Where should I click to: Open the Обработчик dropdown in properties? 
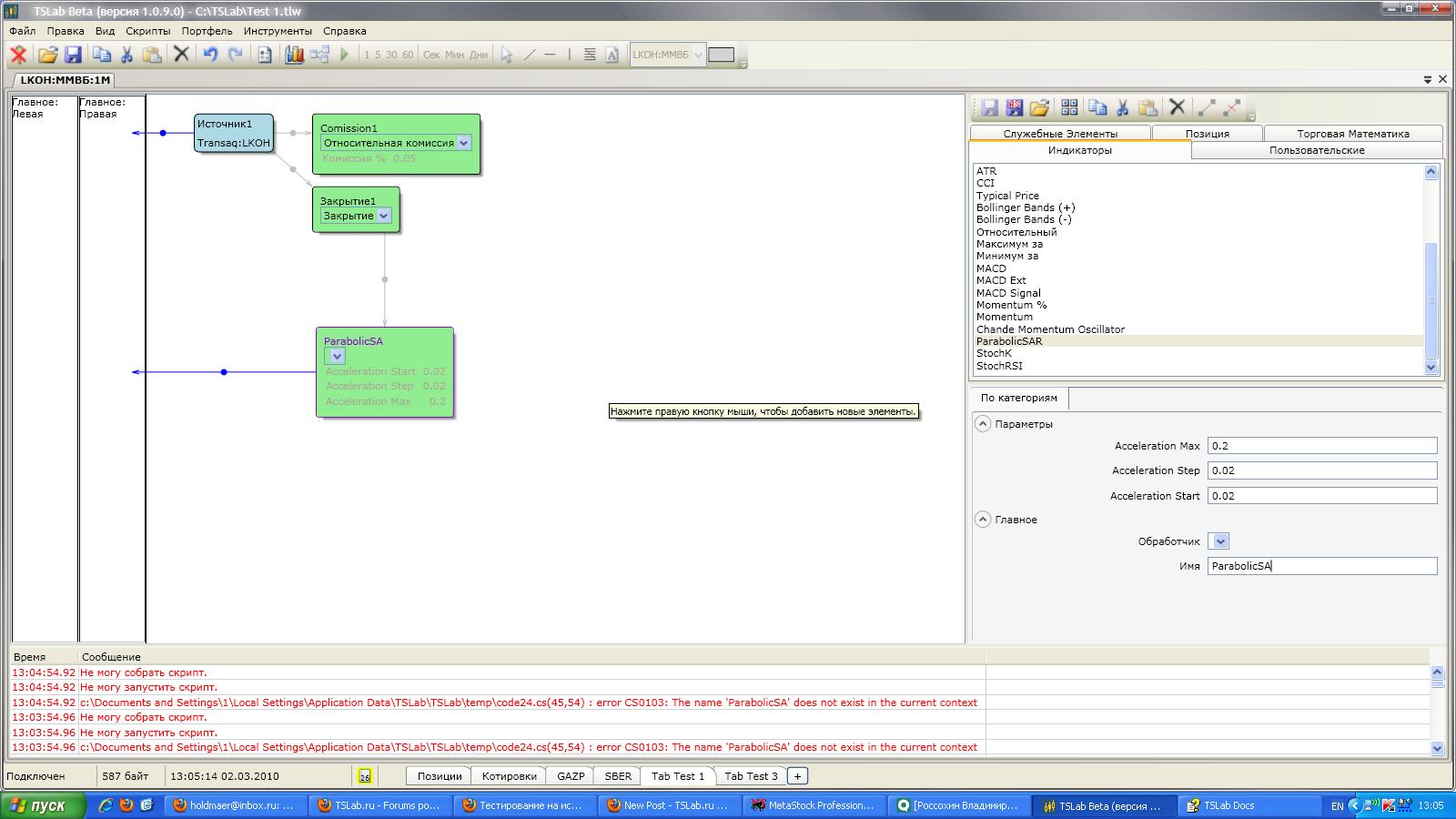coord(1220,541)
